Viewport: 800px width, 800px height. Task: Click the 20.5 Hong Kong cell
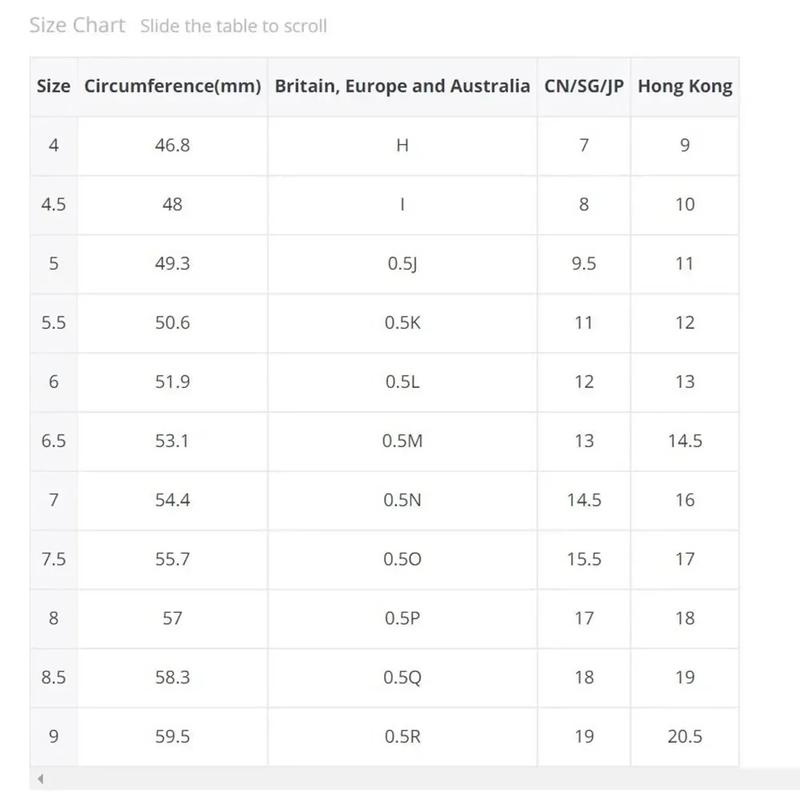point(685,737)
